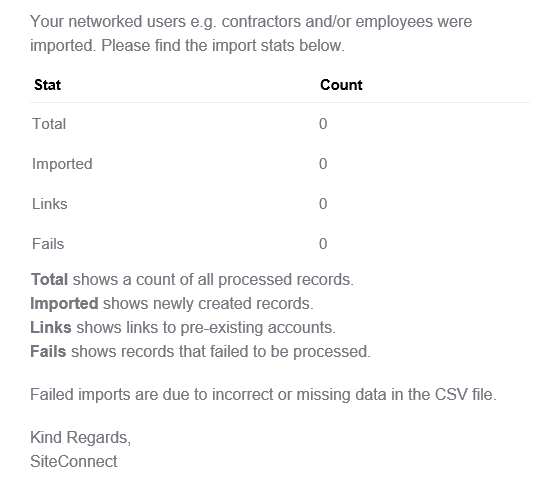Click the Stat column header
This screenshot has height=493, width=550.
point(47,85)
